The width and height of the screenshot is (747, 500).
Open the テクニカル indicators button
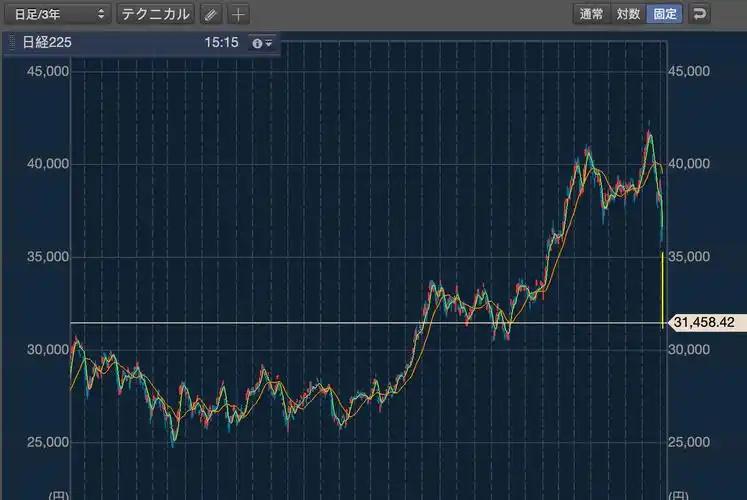(156, 14)
